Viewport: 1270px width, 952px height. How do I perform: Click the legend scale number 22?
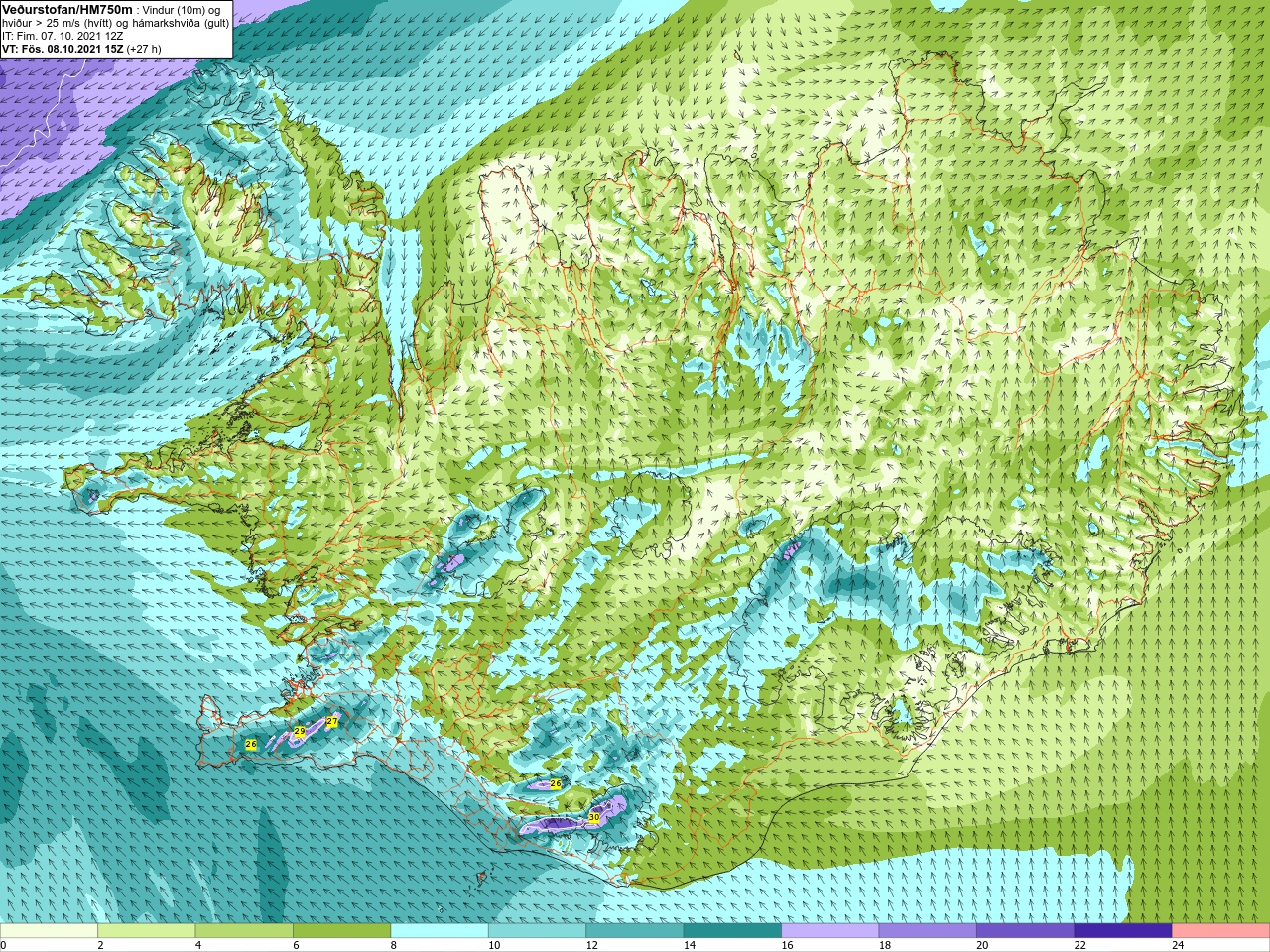1080,945
